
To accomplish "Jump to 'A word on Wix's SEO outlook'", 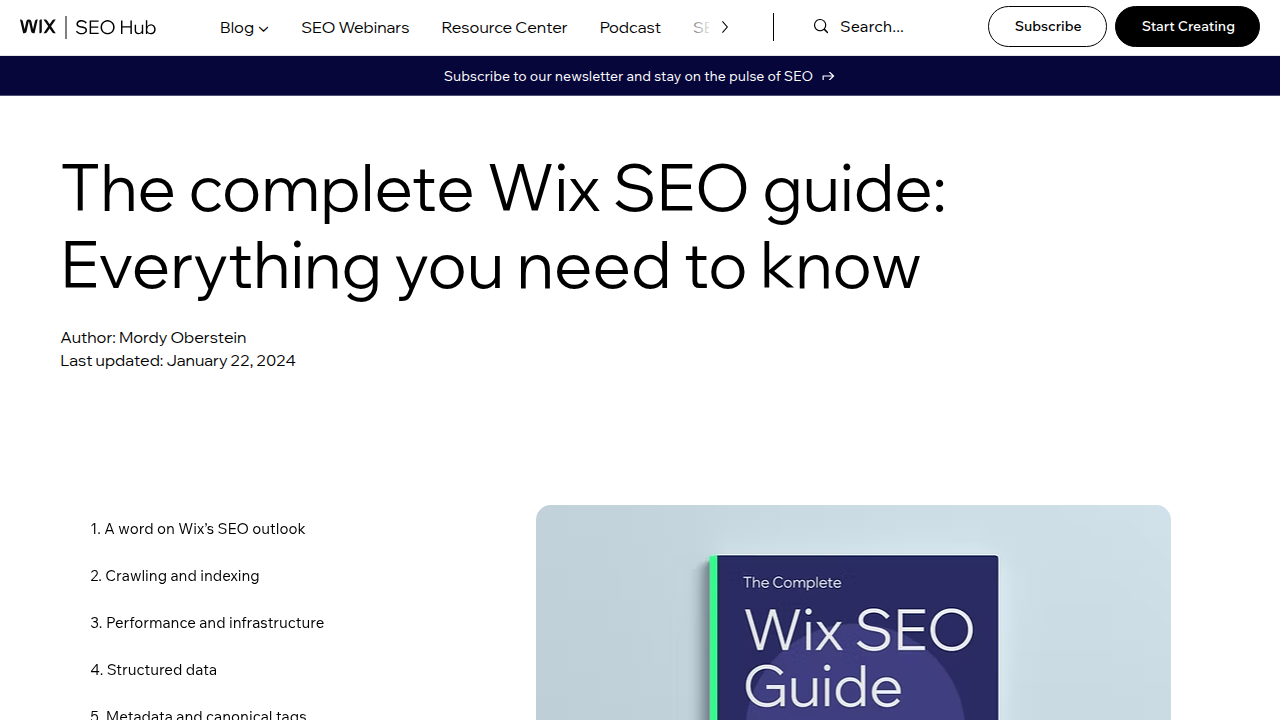I will tap(198, 529).
